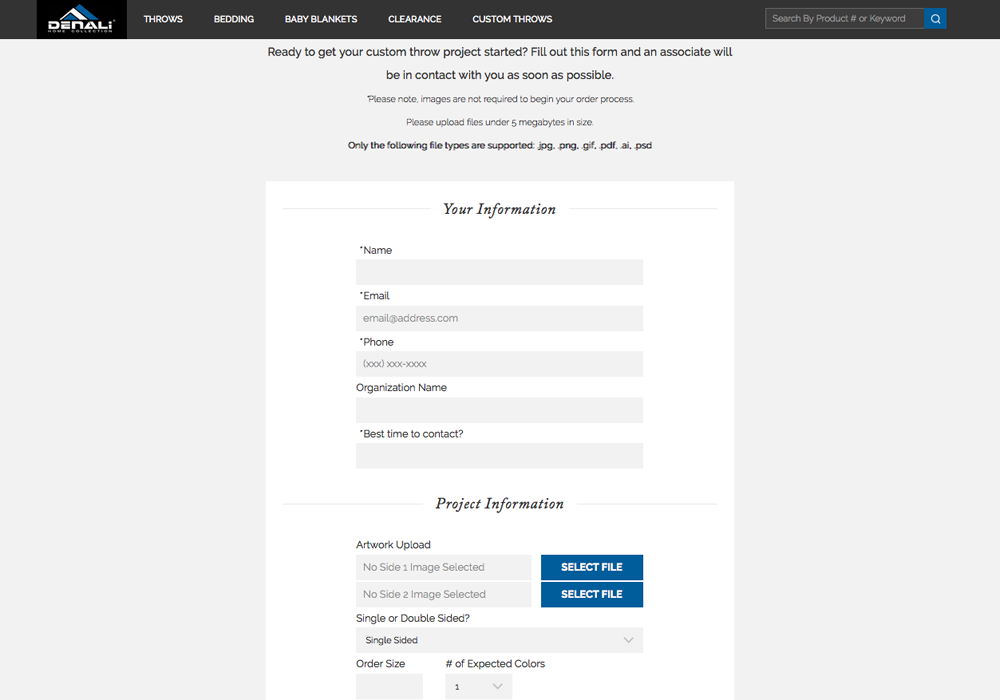This screenshot has height=700, width=1000.
Task: Click the Organization Name field
Action: point(499,410)
